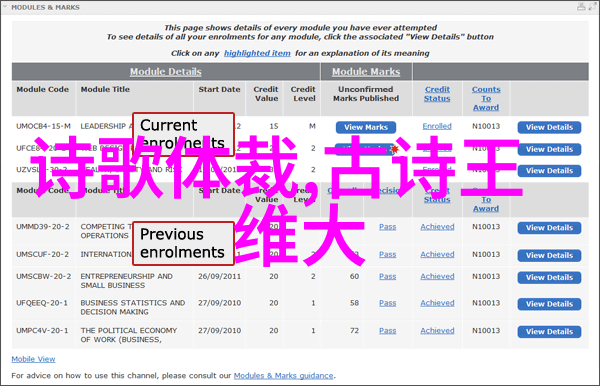Click the mark 60 for UMSCBW-20-2
The width and height of the screenshot is (600, 386).
click(x=354, y=276)
